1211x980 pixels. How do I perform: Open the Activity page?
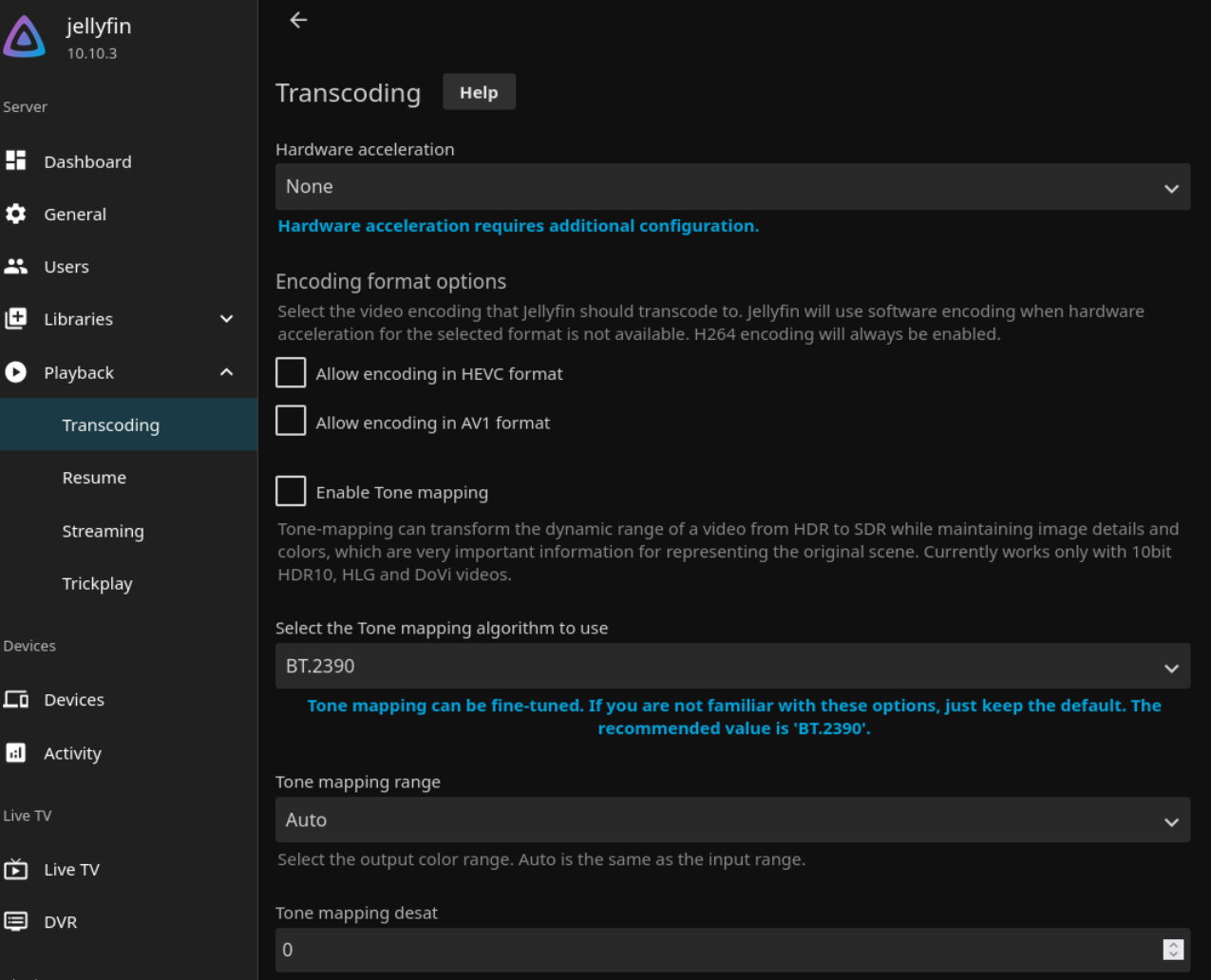click(x=128, y=753)
